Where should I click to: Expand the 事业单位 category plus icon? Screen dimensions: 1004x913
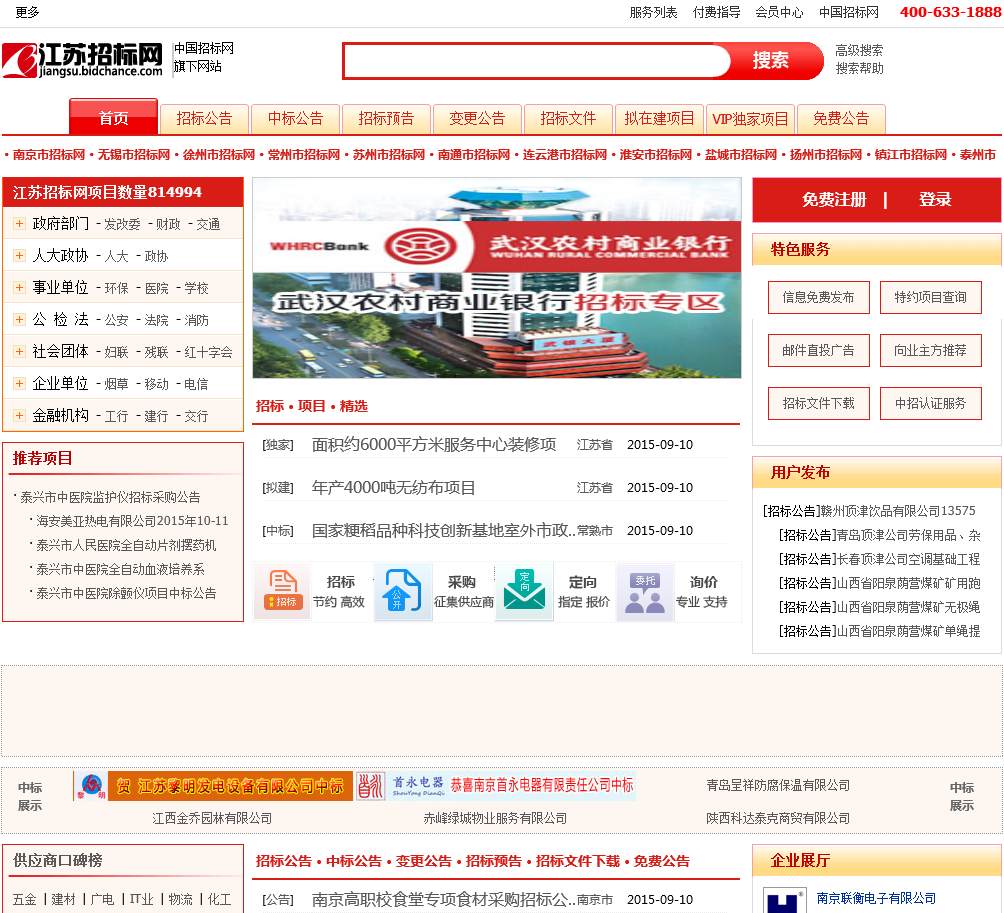pyautogui.click(x=19, y=287)
